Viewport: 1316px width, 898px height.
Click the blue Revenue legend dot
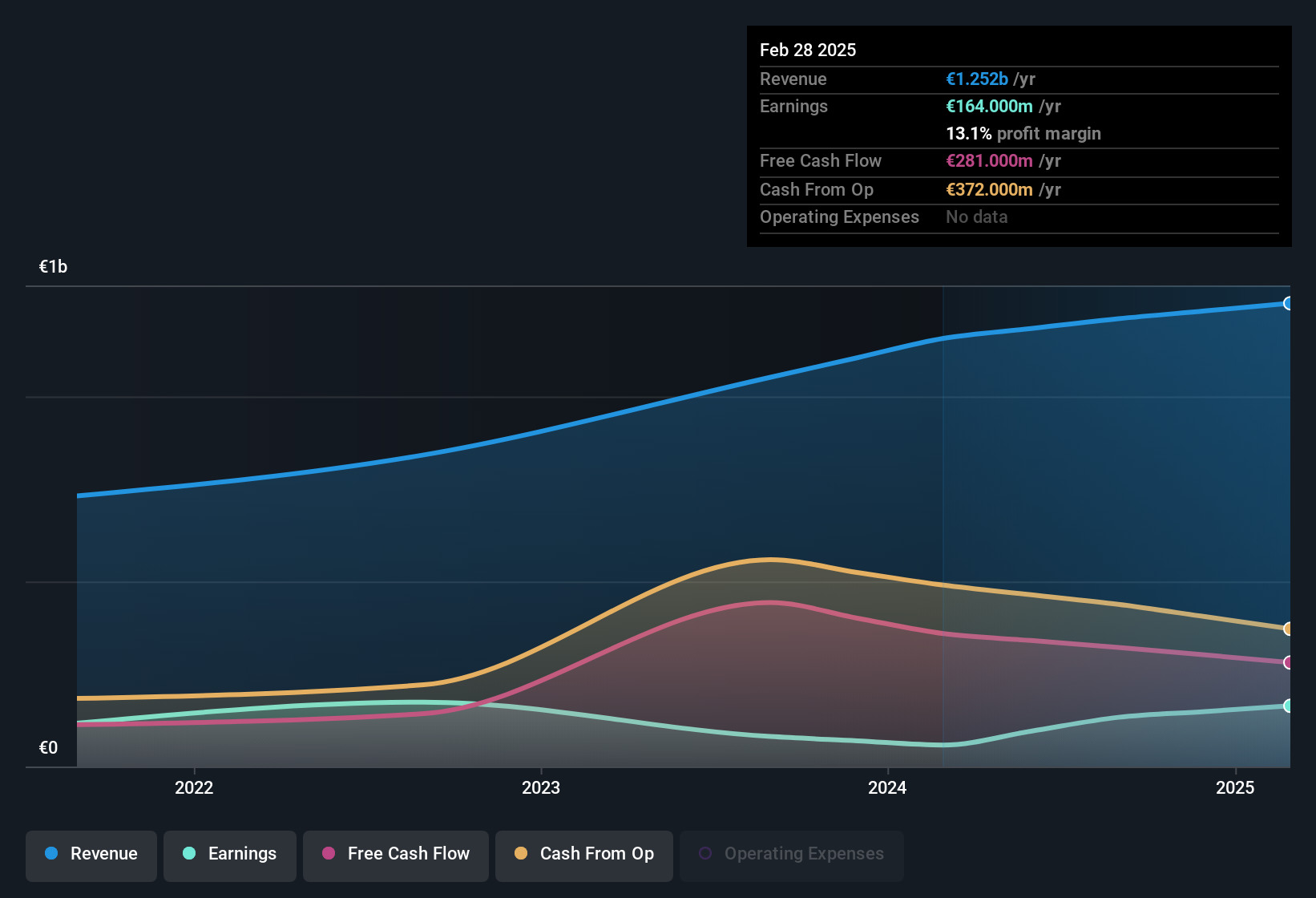tap(50, 854)
